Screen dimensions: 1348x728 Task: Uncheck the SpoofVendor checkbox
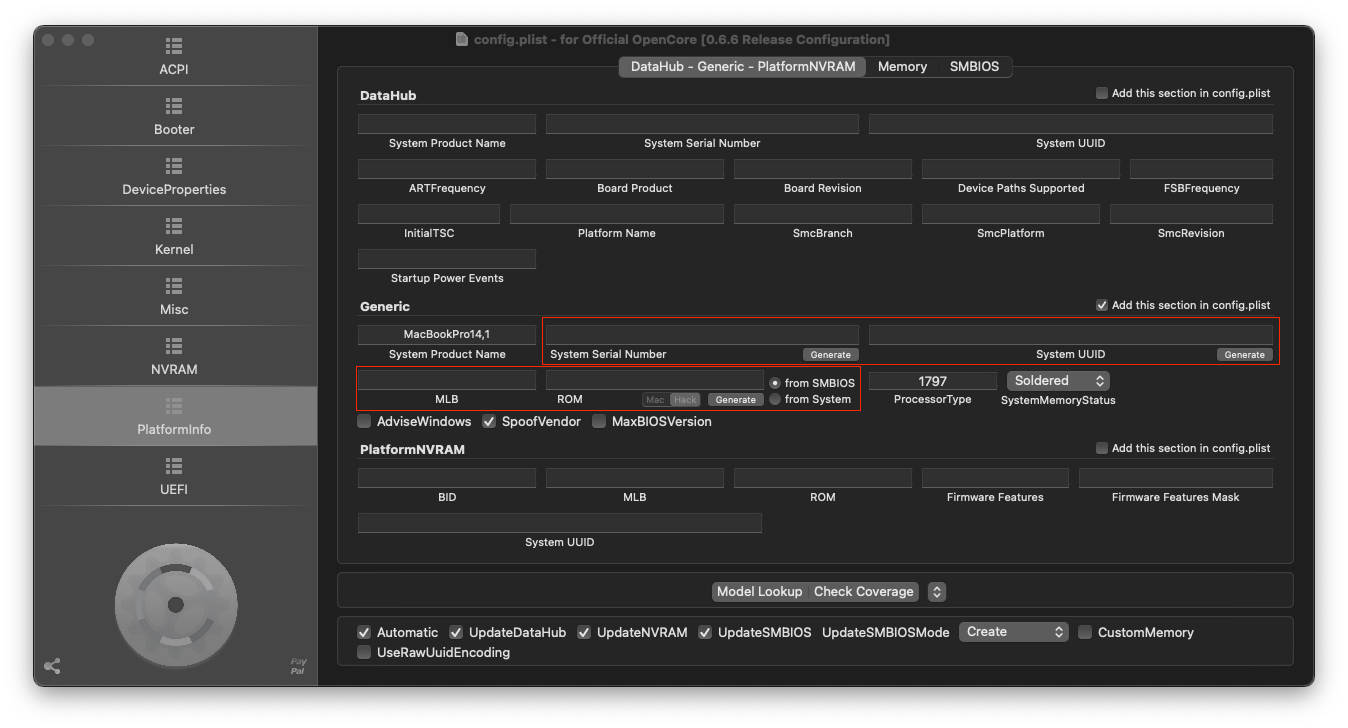point(489,421)
